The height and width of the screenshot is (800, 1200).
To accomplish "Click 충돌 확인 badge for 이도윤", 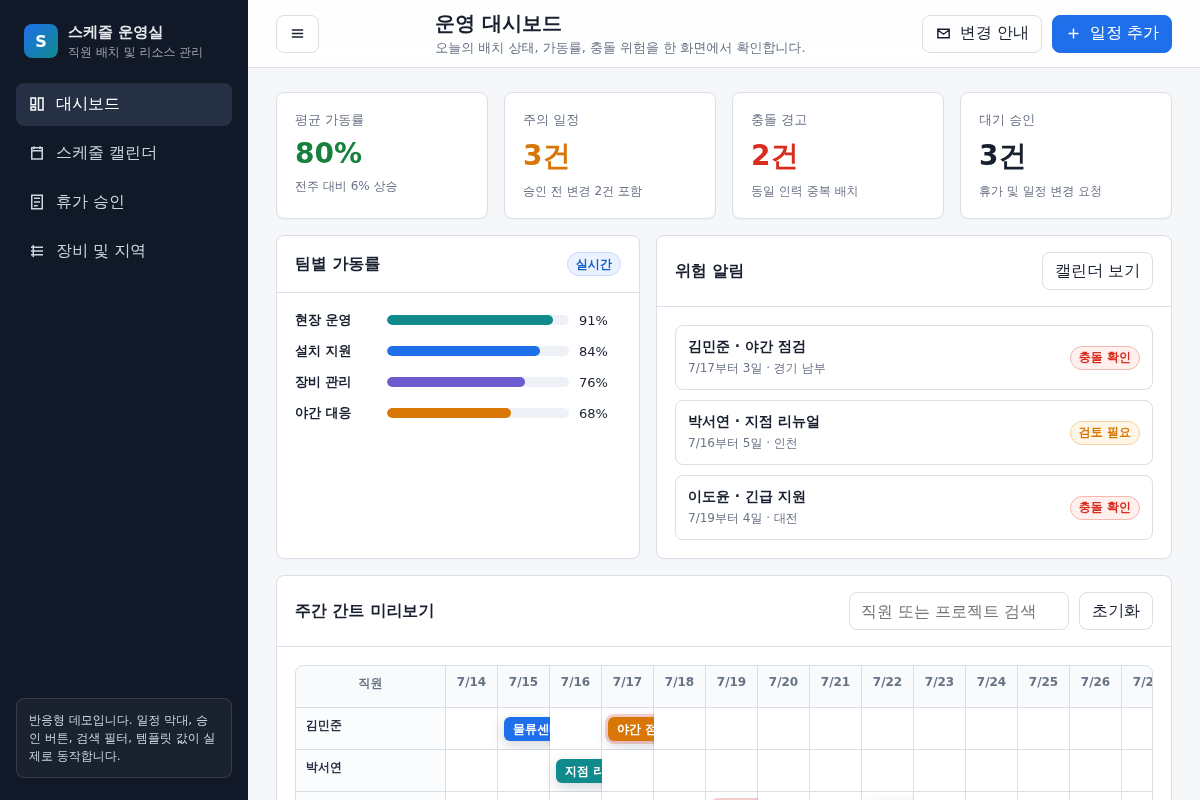I will pos(1105,508).
